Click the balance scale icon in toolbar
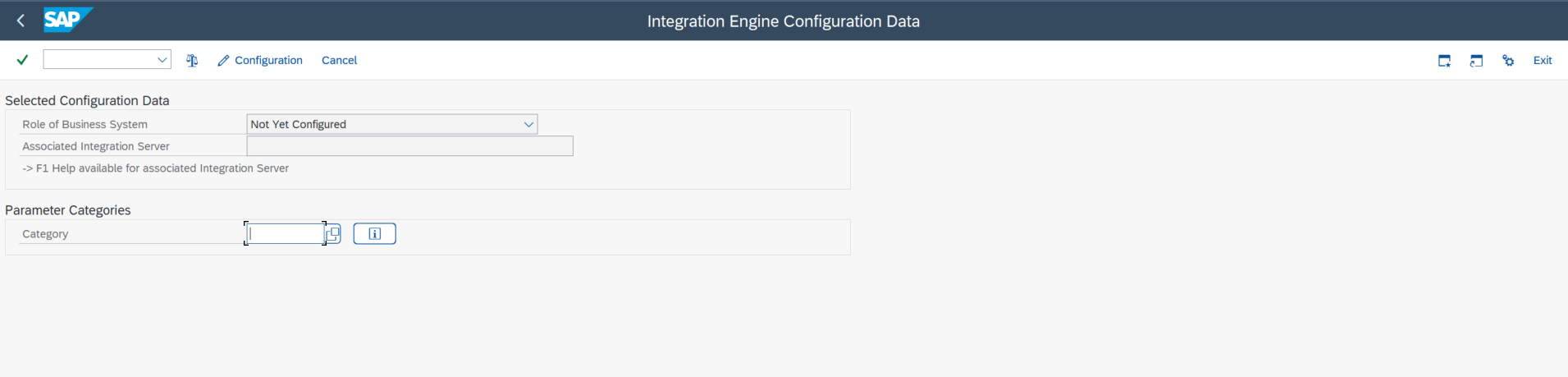Viewport: 1568px width, 377px height. pos(192,60)
